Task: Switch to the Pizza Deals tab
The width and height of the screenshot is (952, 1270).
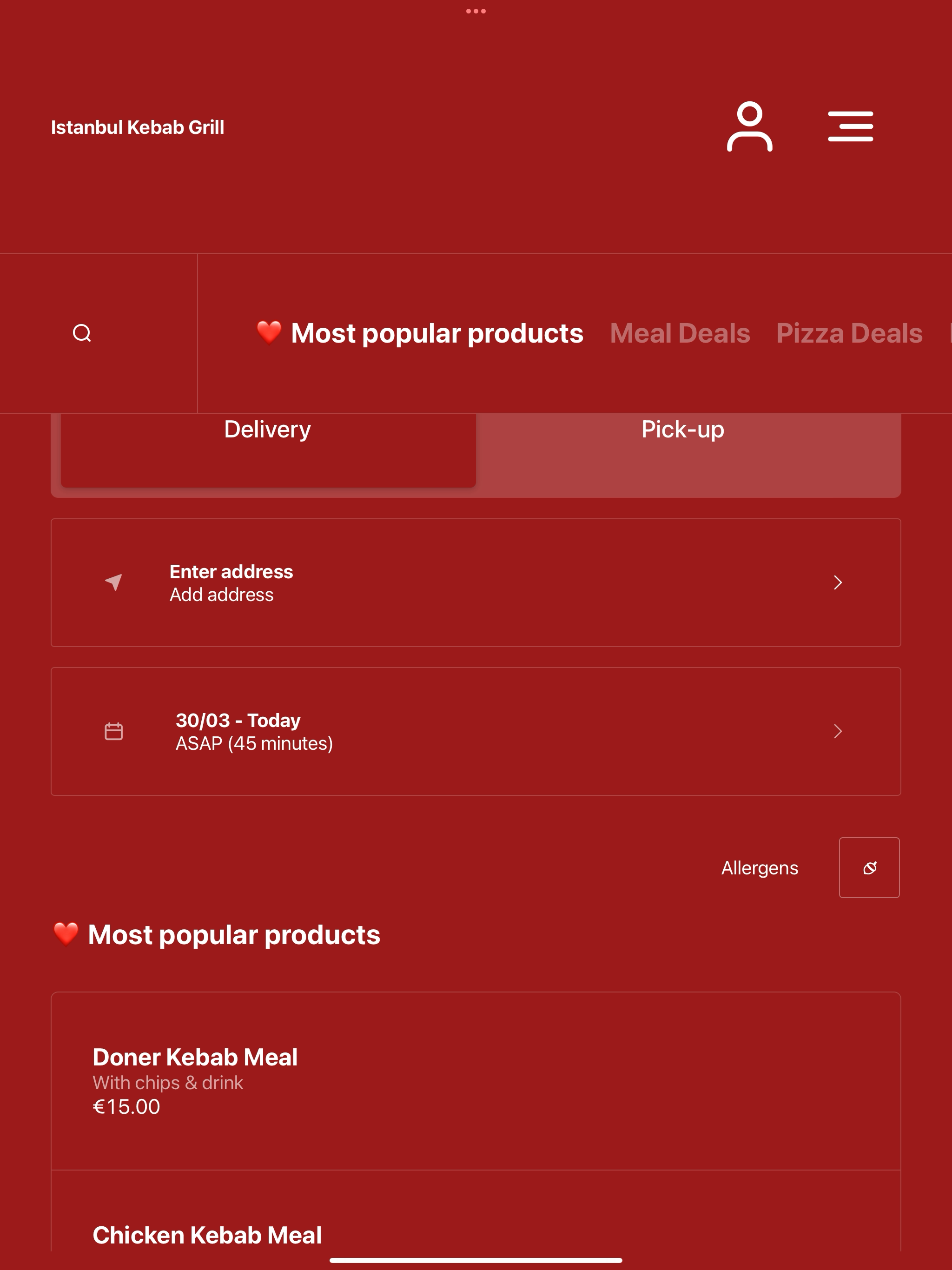Action: point(849,333)
